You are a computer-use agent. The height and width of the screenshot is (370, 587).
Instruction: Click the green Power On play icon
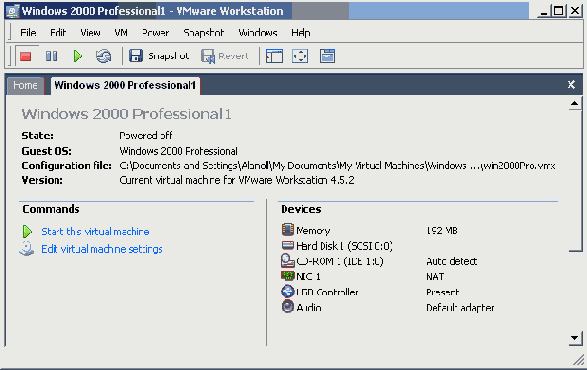coord(77,56)
